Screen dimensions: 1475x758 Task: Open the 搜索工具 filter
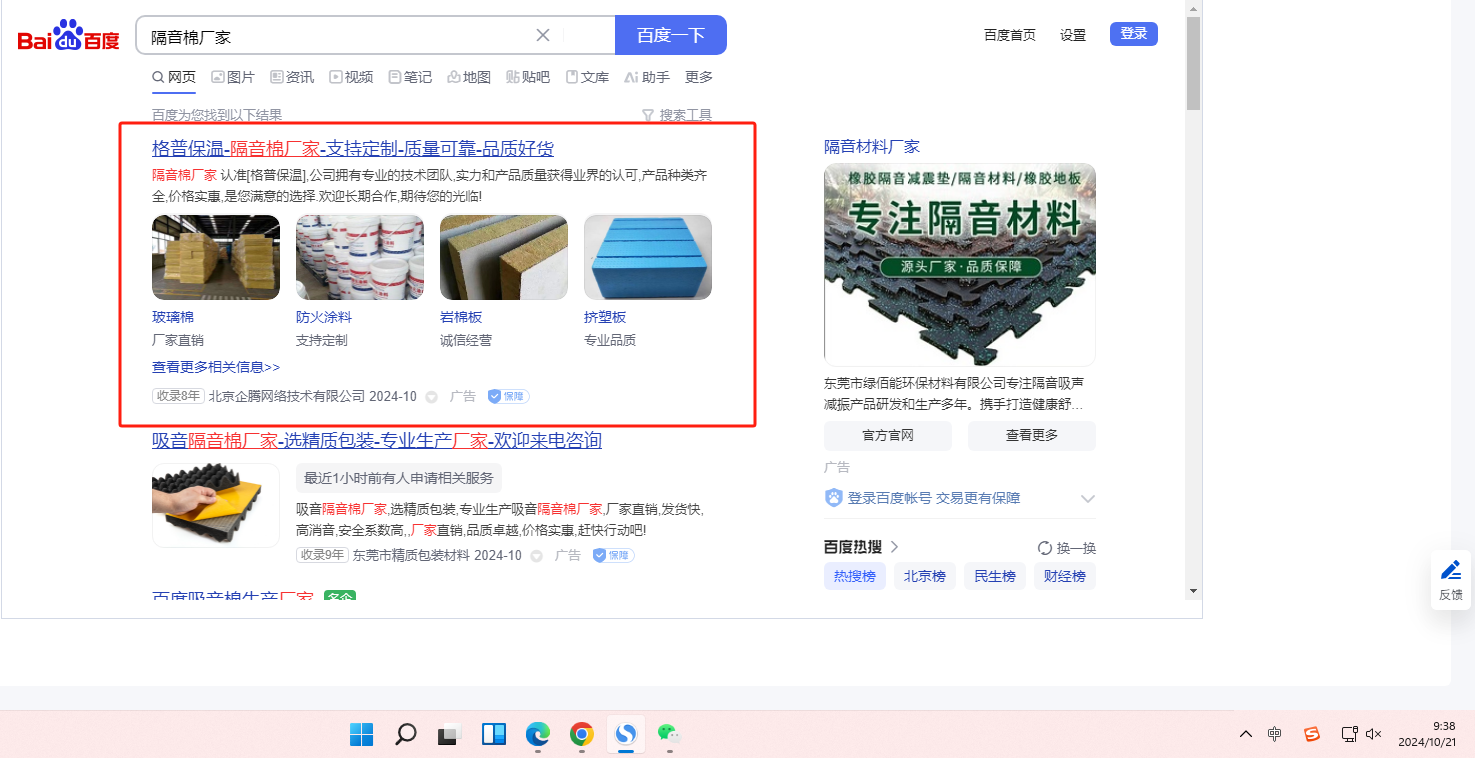tap(677, 115)
